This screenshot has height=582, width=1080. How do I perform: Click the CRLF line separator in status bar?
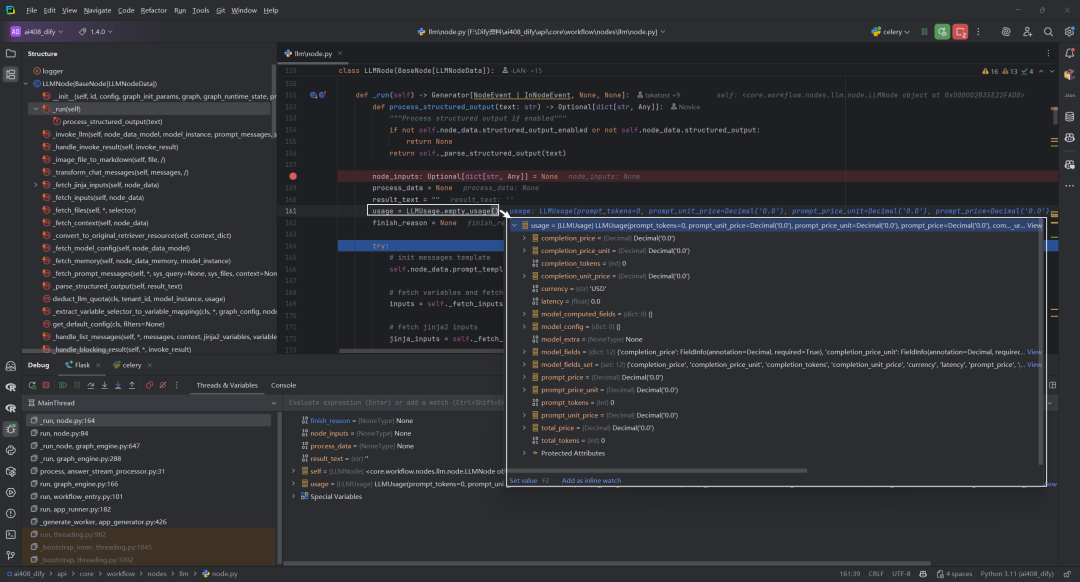coord(875,574)
